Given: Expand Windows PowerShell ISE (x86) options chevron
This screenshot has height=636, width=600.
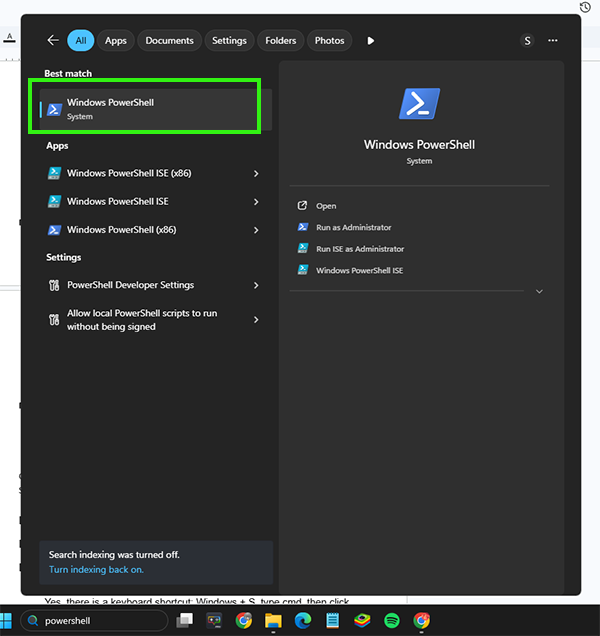Looking at the screenshot, I should pyautogui.click(x=256, y=174).
